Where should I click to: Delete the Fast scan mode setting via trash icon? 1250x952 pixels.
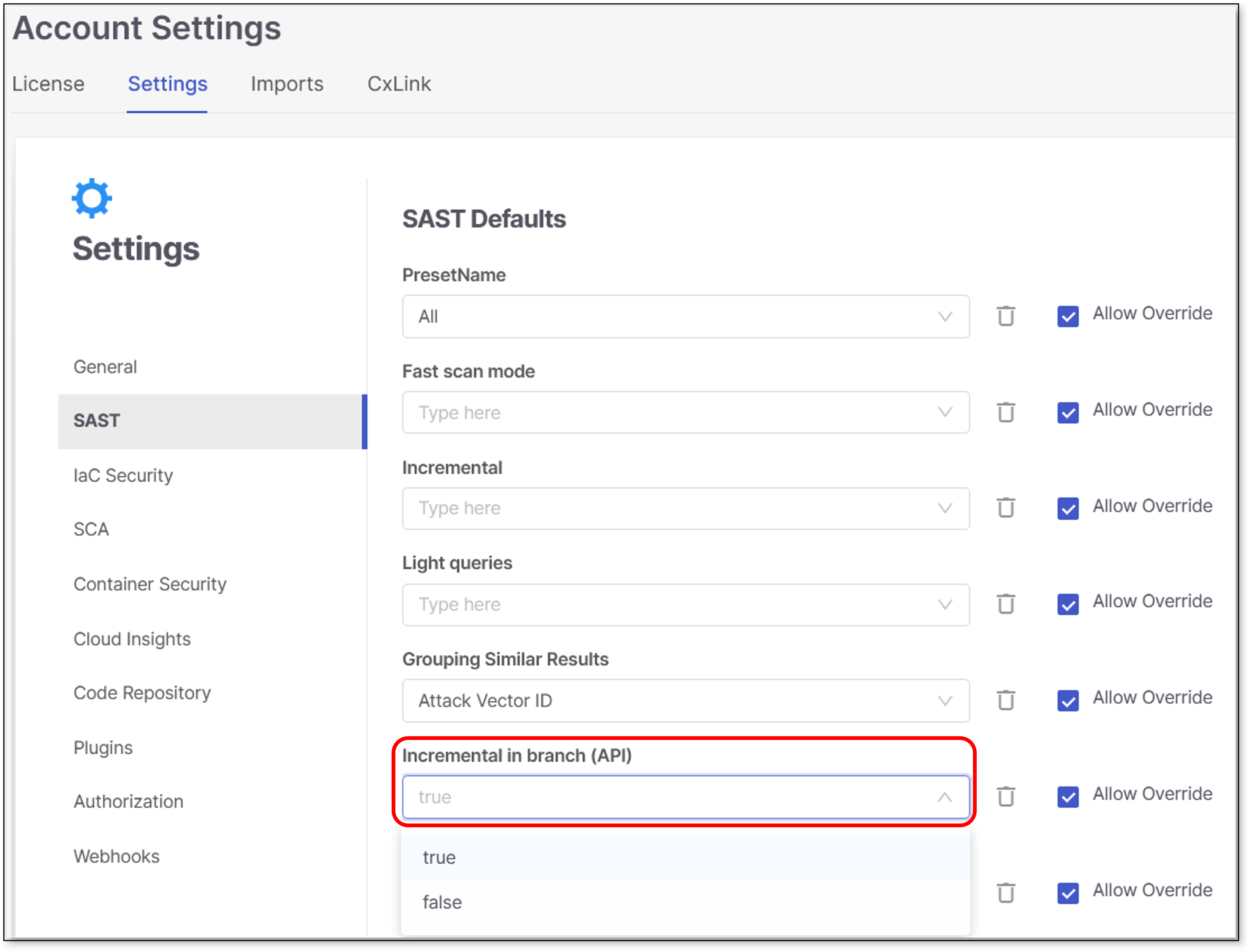[x=1006, y=412]
